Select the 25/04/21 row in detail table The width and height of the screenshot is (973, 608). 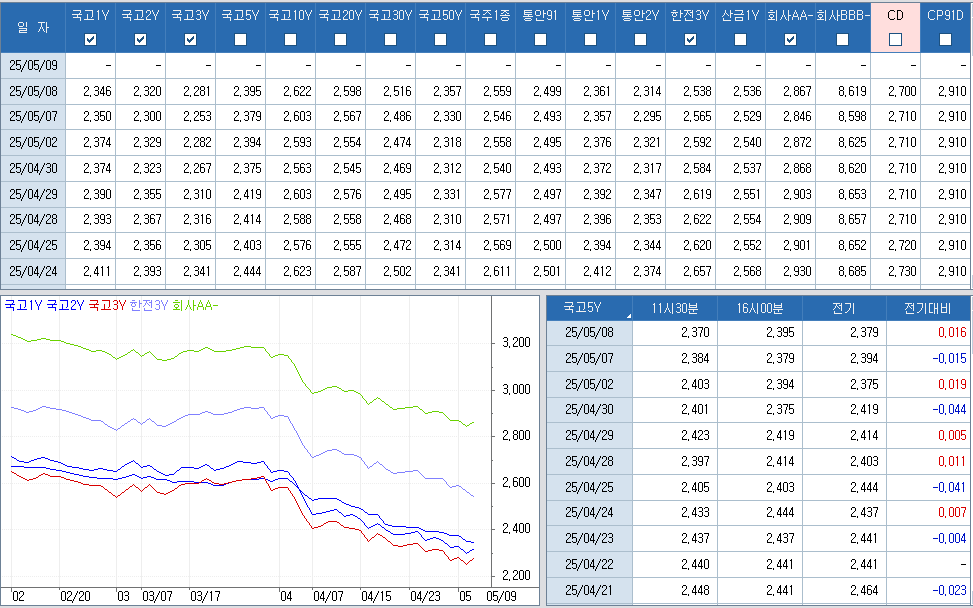coord(589,590)
